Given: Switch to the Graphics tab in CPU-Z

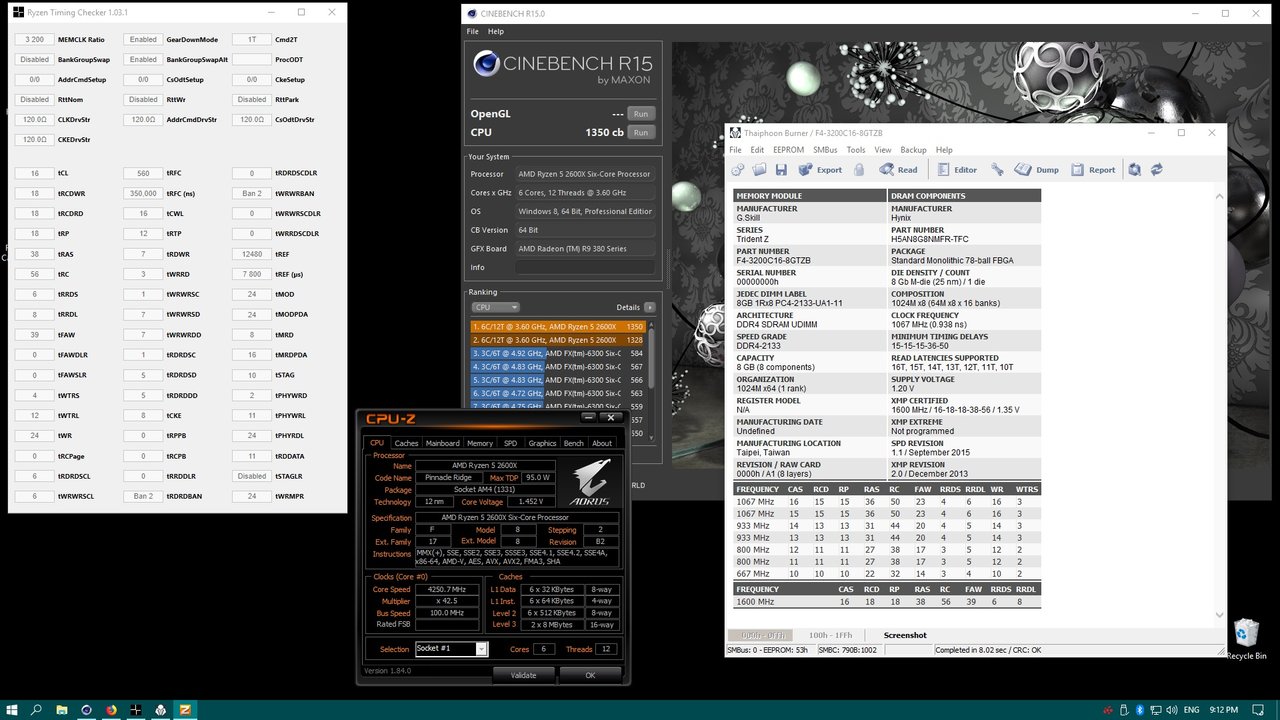Looking at the screenshot, I should coord(542,443).
